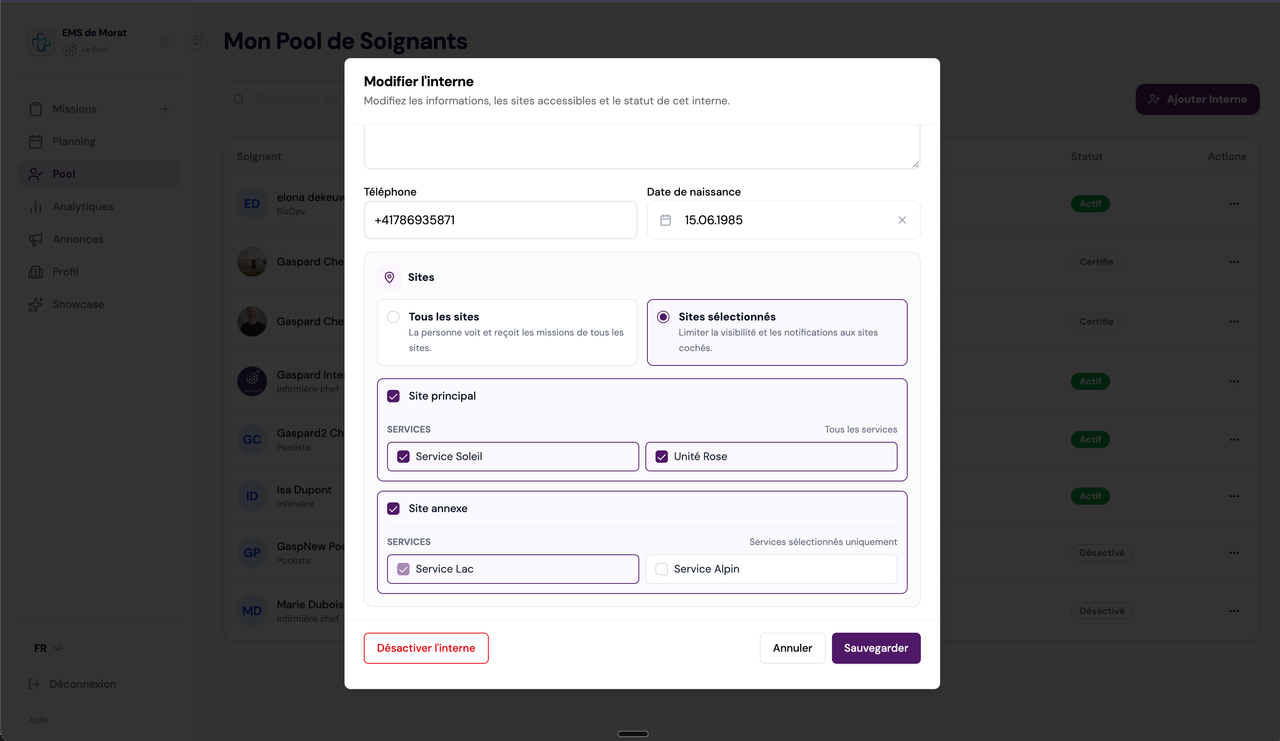Click the Pool people icon in sidebar
This screenshot has width=1280, height=741.
36,174
